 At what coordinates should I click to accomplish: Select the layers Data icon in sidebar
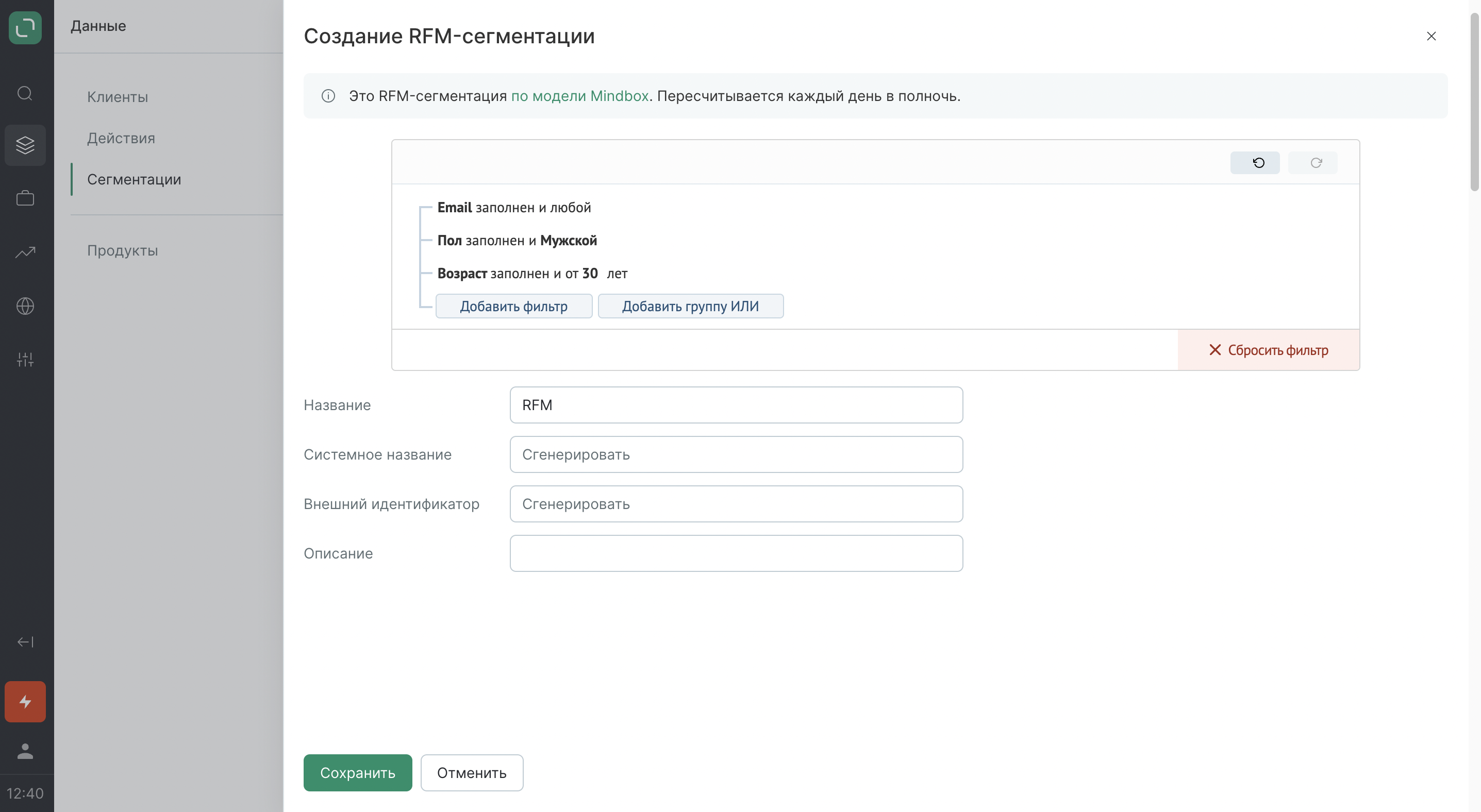coord(25,145)
